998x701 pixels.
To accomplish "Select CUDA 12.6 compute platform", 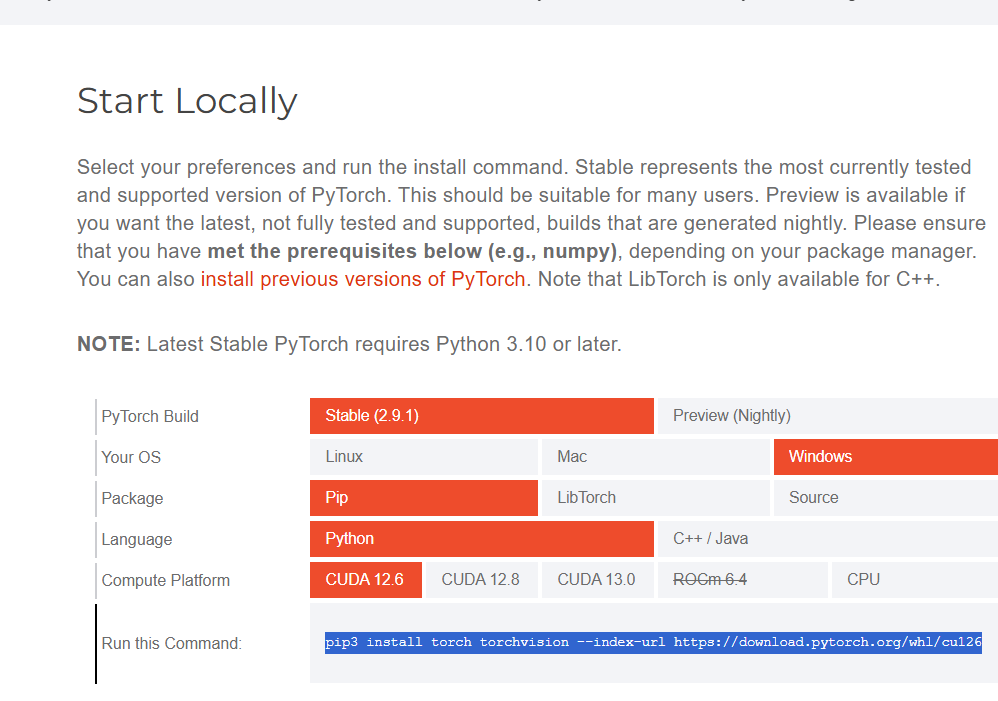I will click(x=365, y=580).
